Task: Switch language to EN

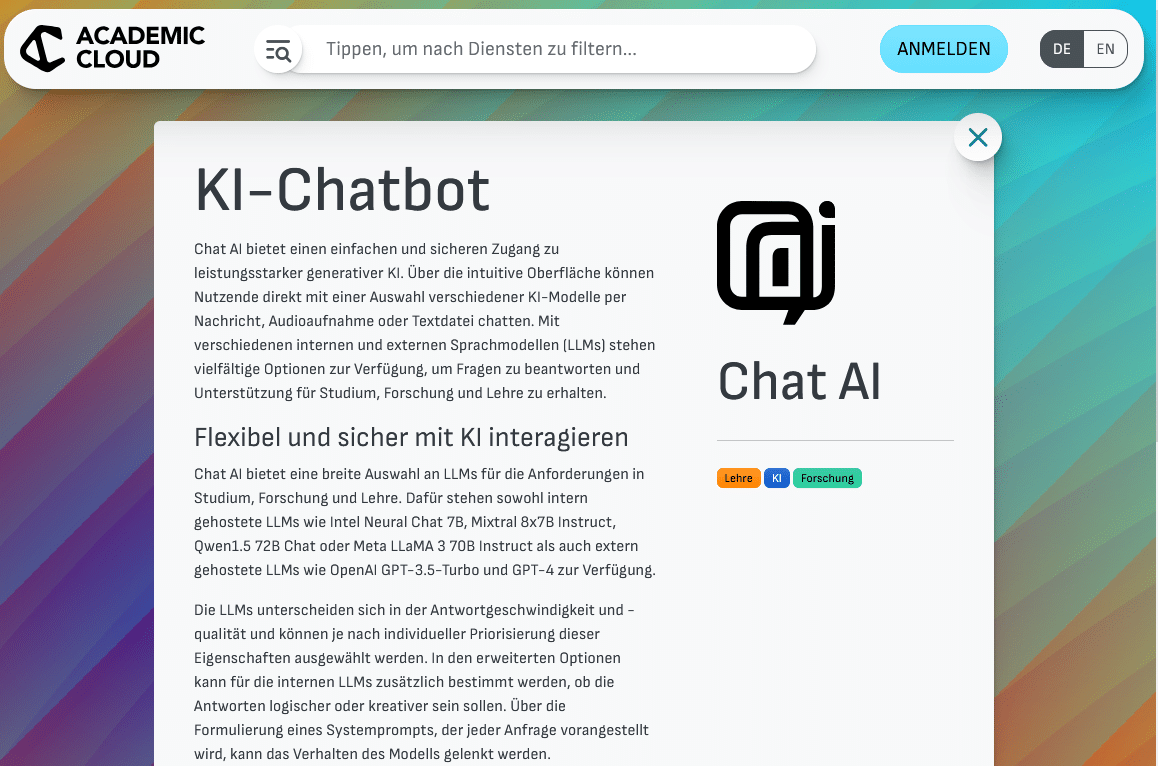Action: pyautogui.click(x=1105, y=49)
